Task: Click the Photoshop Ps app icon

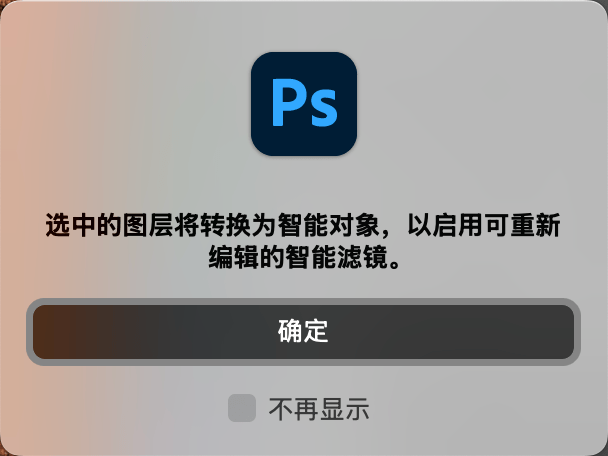Action: pos(304,104)
